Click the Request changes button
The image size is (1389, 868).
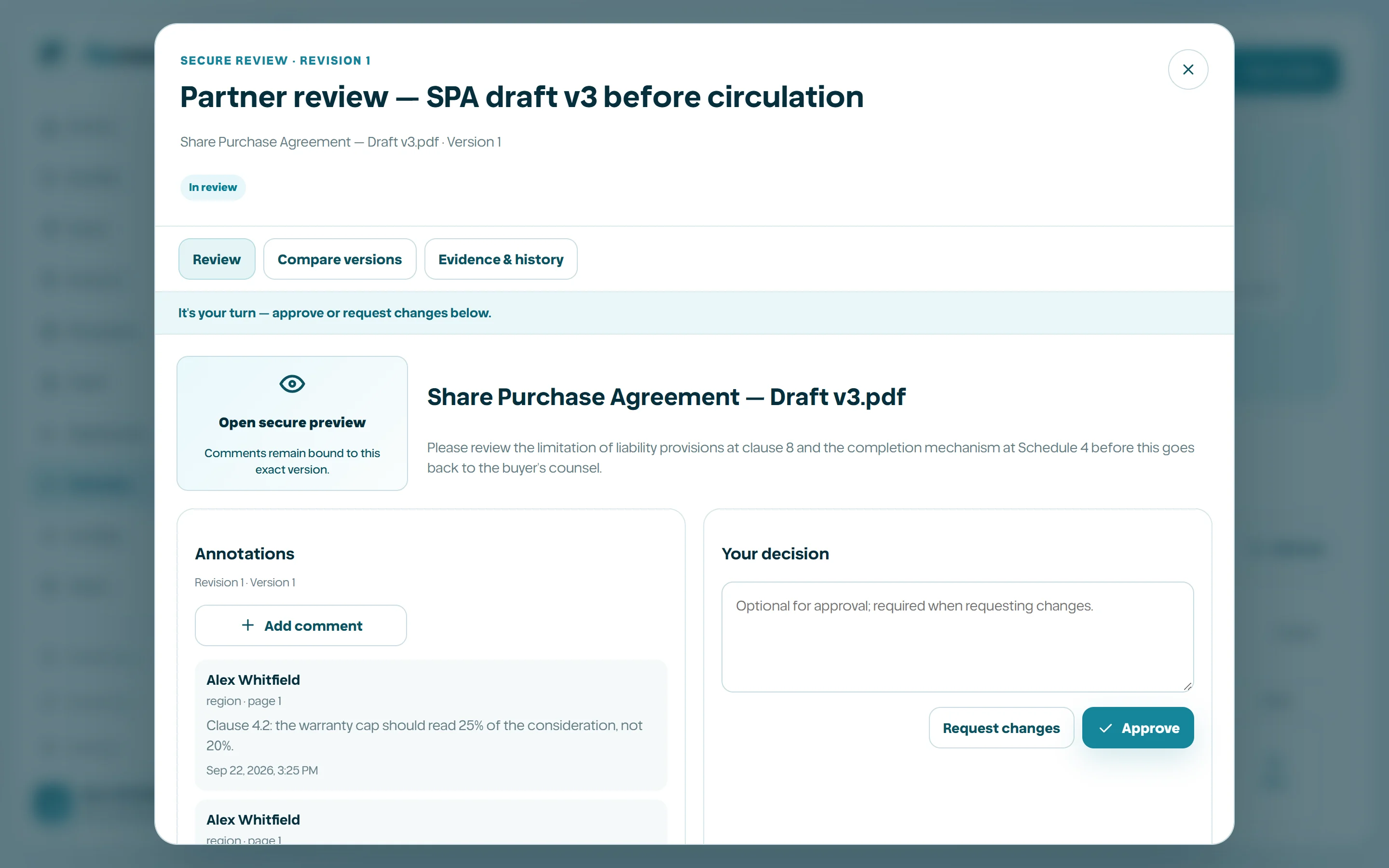coord(1001,727)
